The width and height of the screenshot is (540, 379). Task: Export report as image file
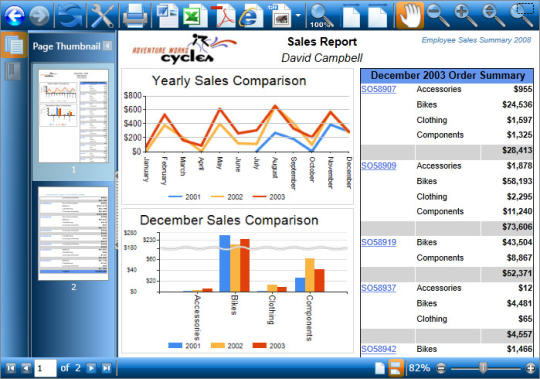[281, 16]
